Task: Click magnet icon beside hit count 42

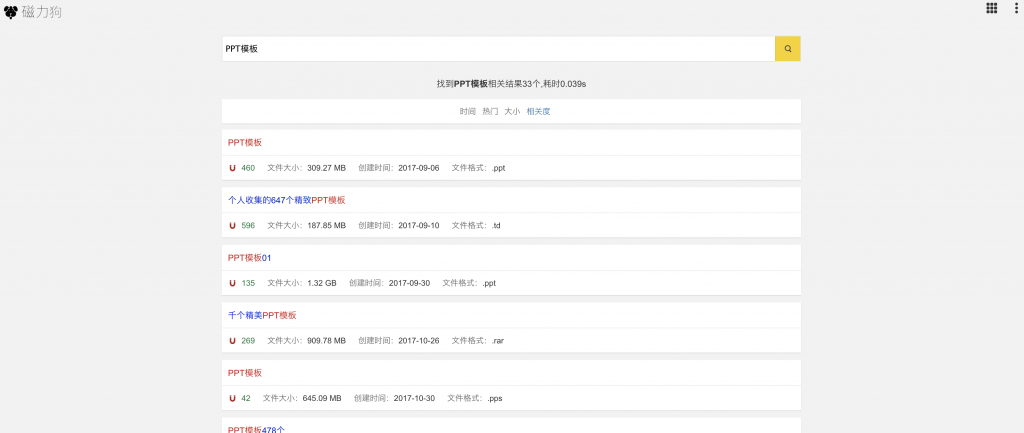Action: click(232, 398)
